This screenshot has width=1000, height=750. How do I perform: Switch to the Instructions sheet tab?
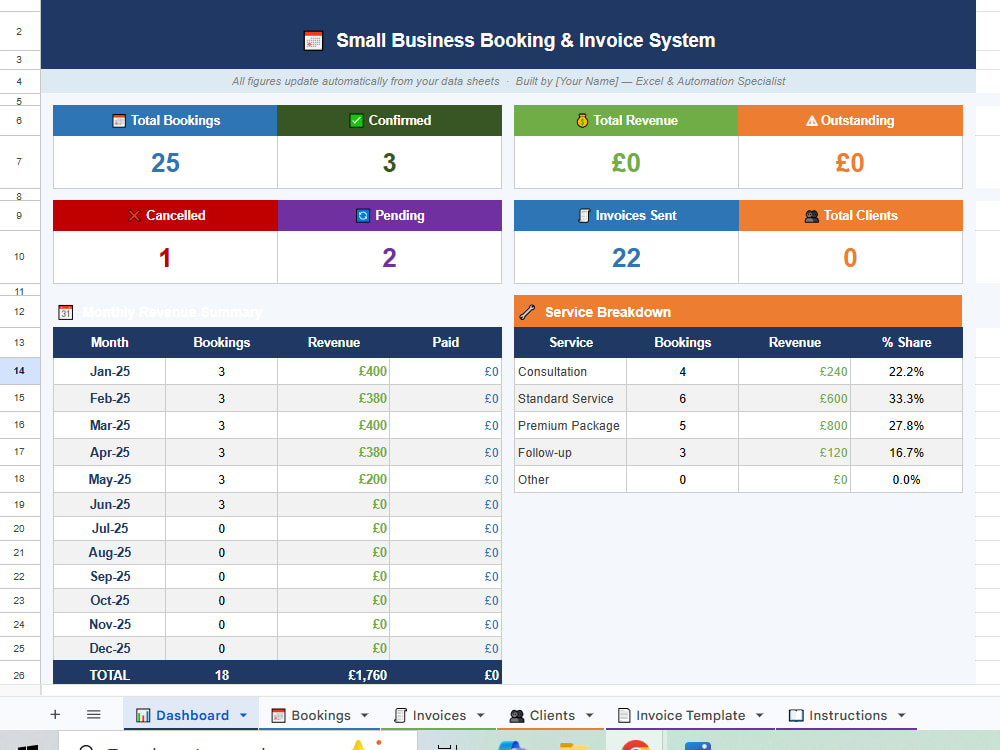coord(848,716)
